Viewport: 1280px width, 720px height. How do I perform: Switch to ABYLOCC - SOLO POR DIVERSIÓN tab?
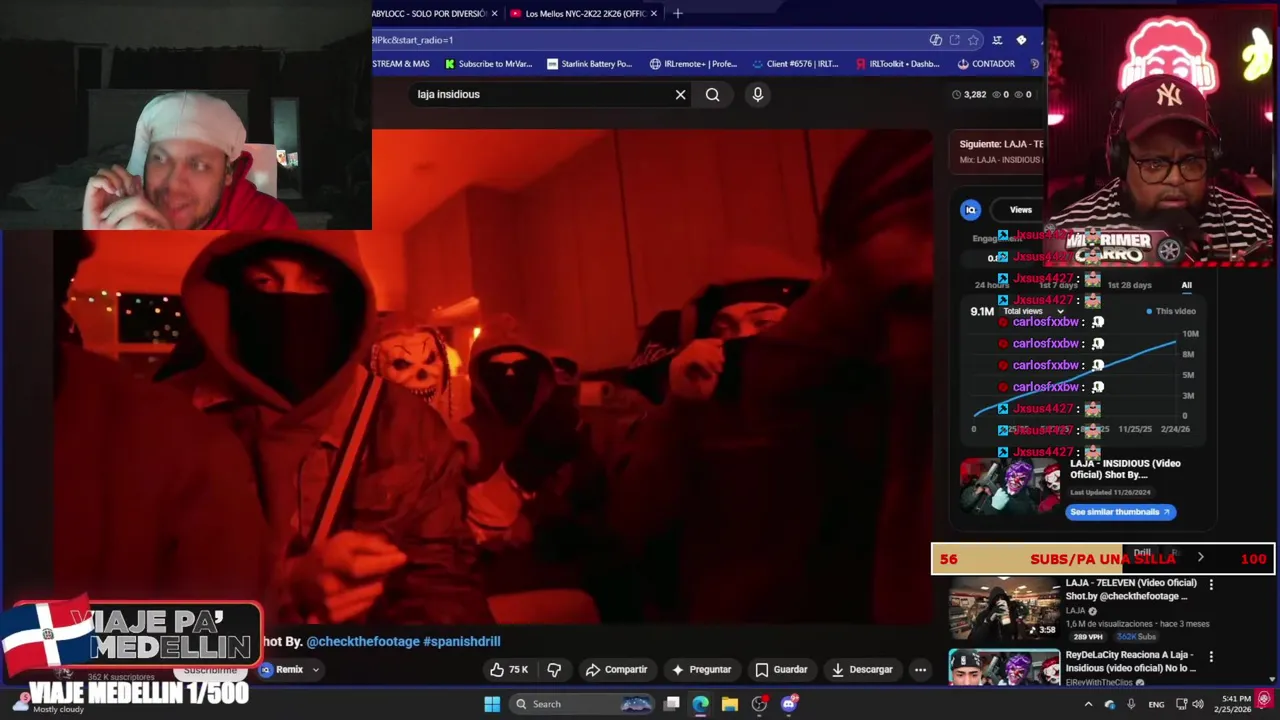[x=429, y=13]
